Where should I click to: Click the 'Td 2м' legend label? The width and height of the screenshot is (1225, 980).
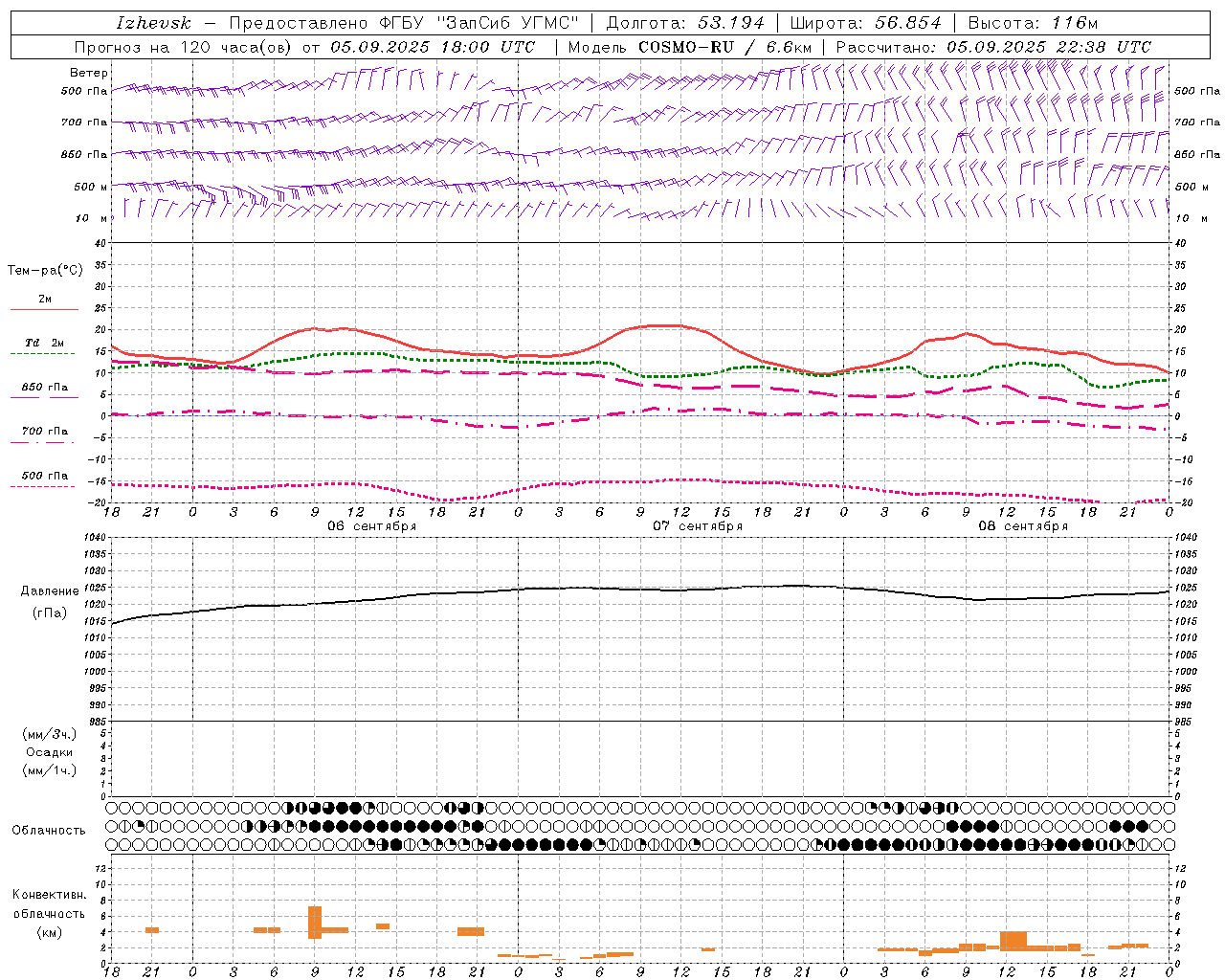pyautogui.click(x=45, y=343)
